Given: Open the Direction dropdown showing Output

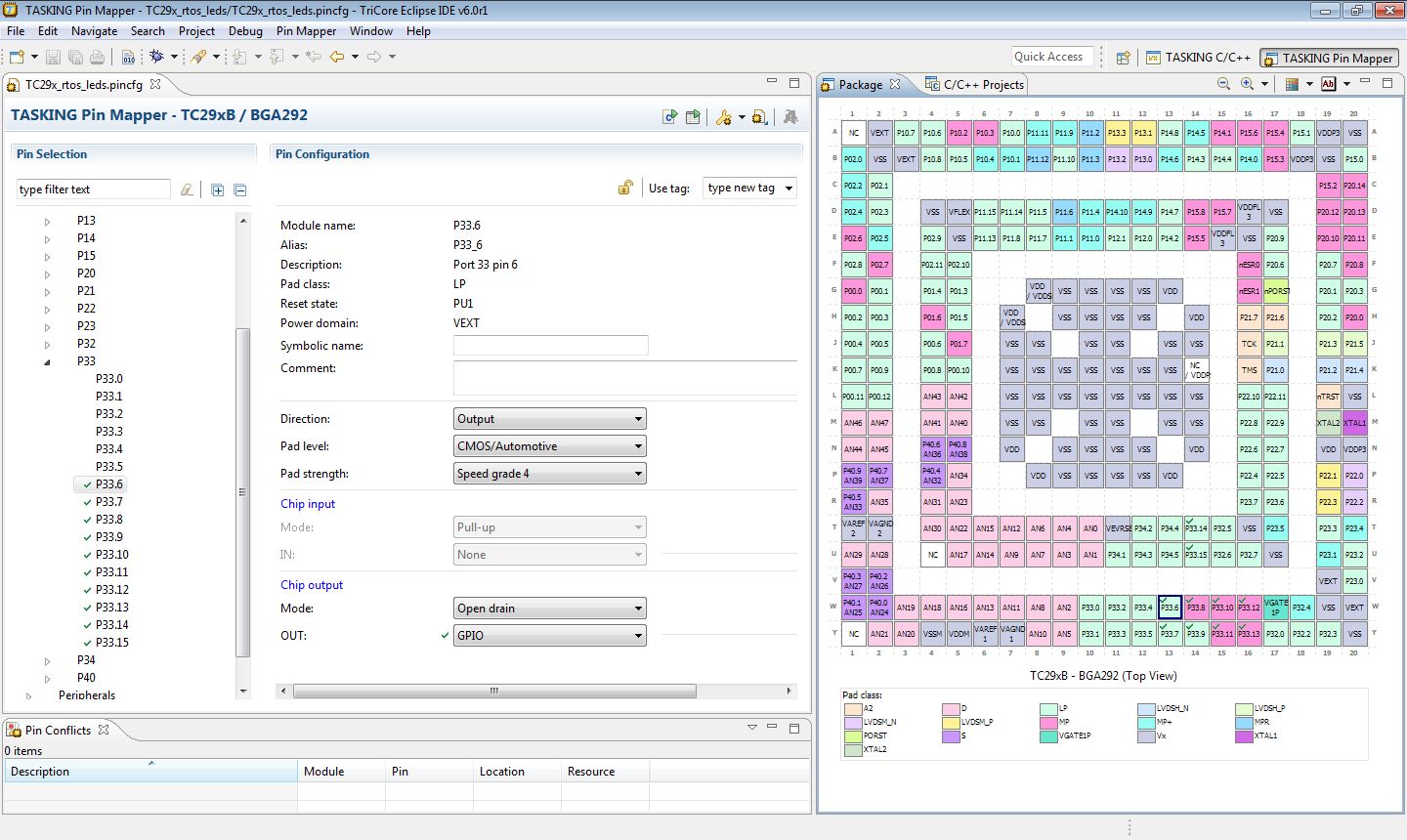Looking at the screenshot, I should coord(549,419).
